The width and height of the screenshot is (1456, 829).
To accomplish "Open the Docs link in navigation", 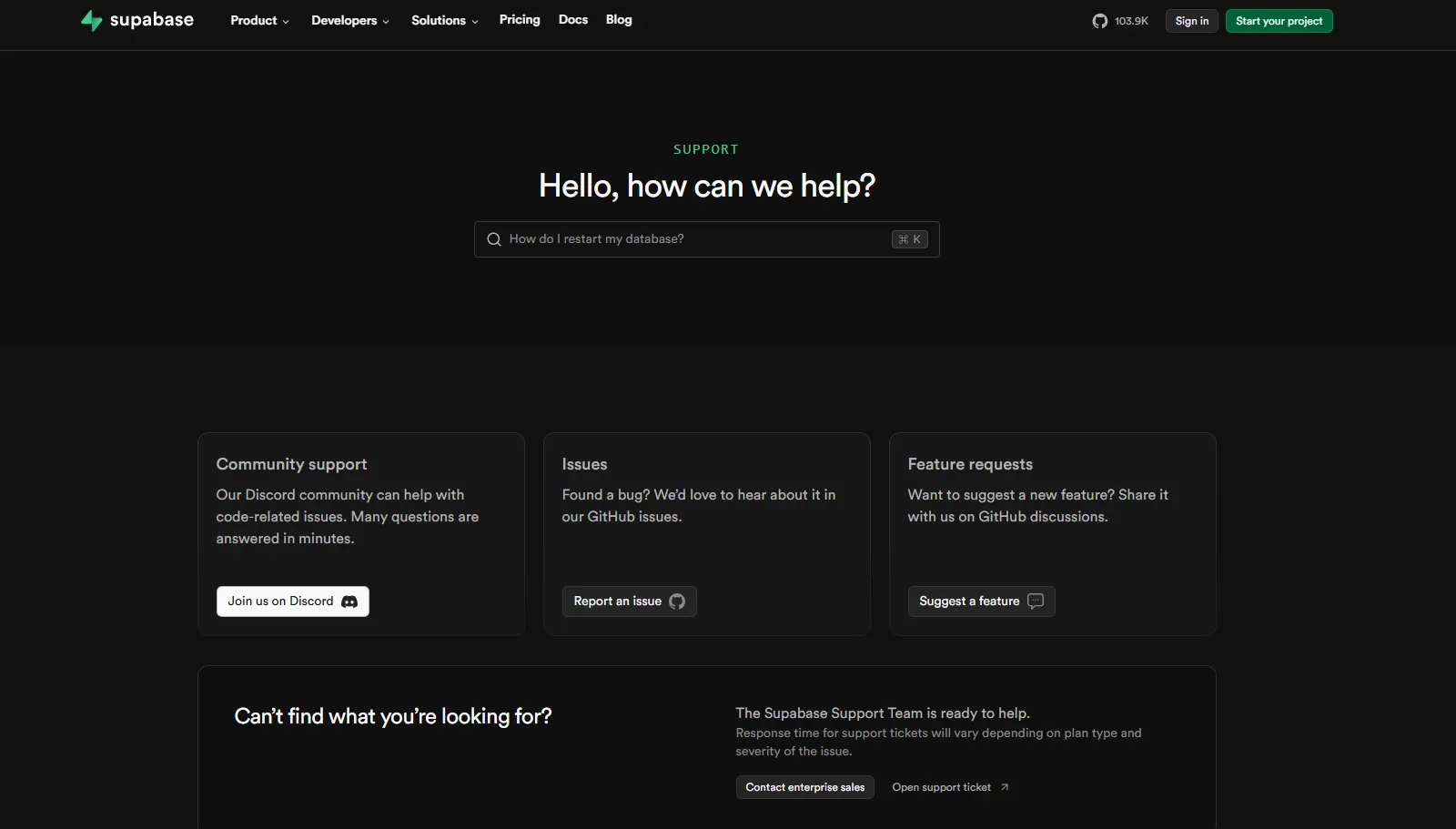I will (x=573, y=20).
